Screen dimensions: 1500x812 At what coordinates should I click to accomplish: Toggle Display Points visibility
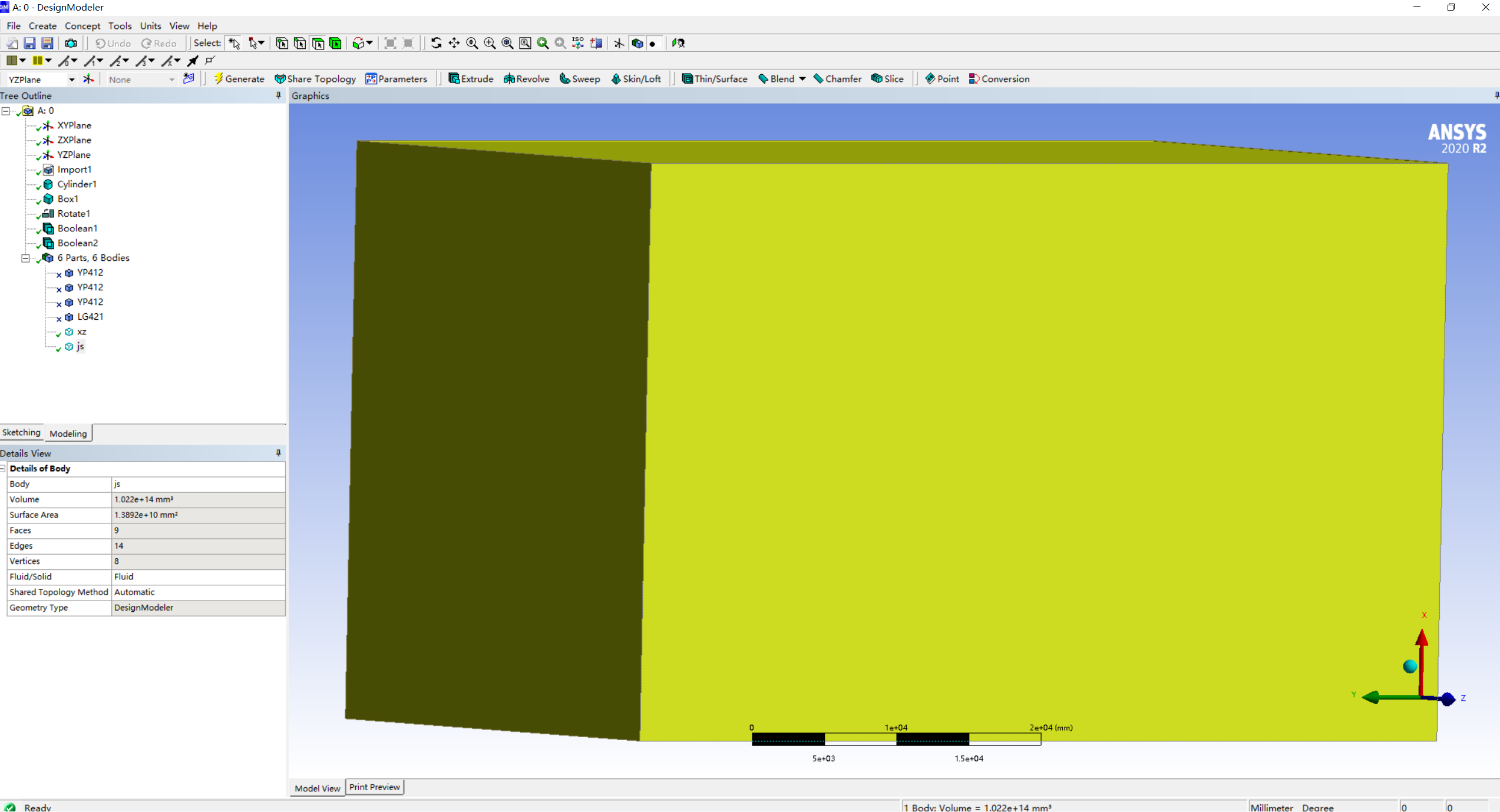pos(653,44)
